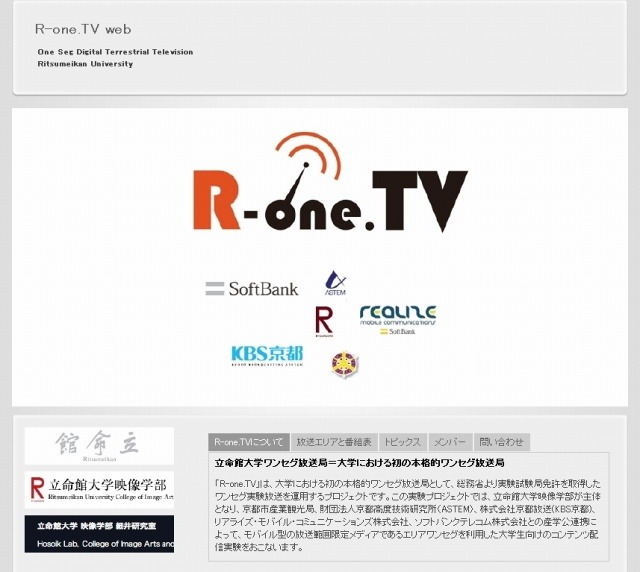640x572 pixels.
Task: Click the R-one.TV web site title
Action: pyautogui.click(x=83, y=29)
